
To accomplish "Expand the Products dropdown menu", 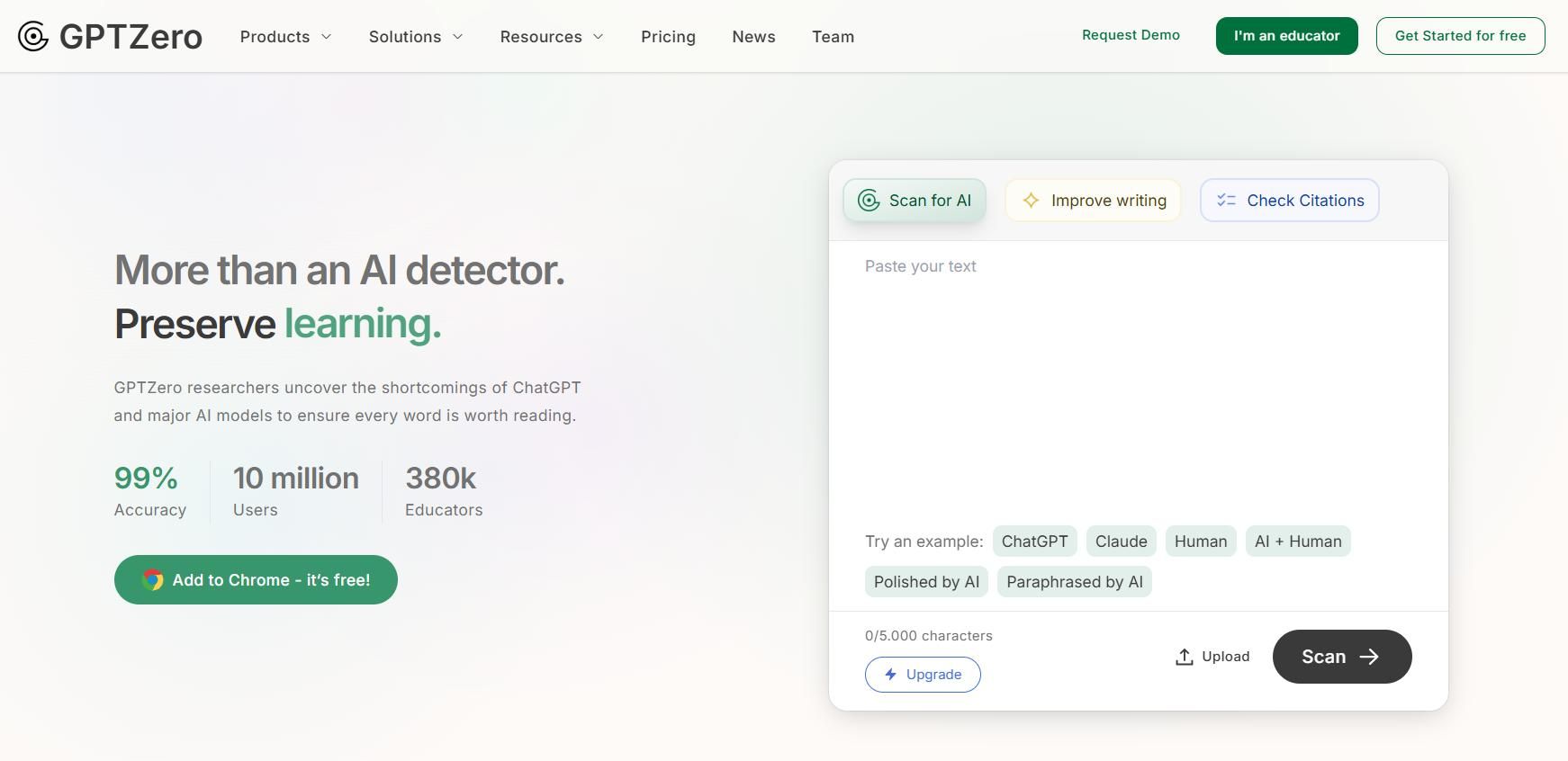I will (285, 37).
